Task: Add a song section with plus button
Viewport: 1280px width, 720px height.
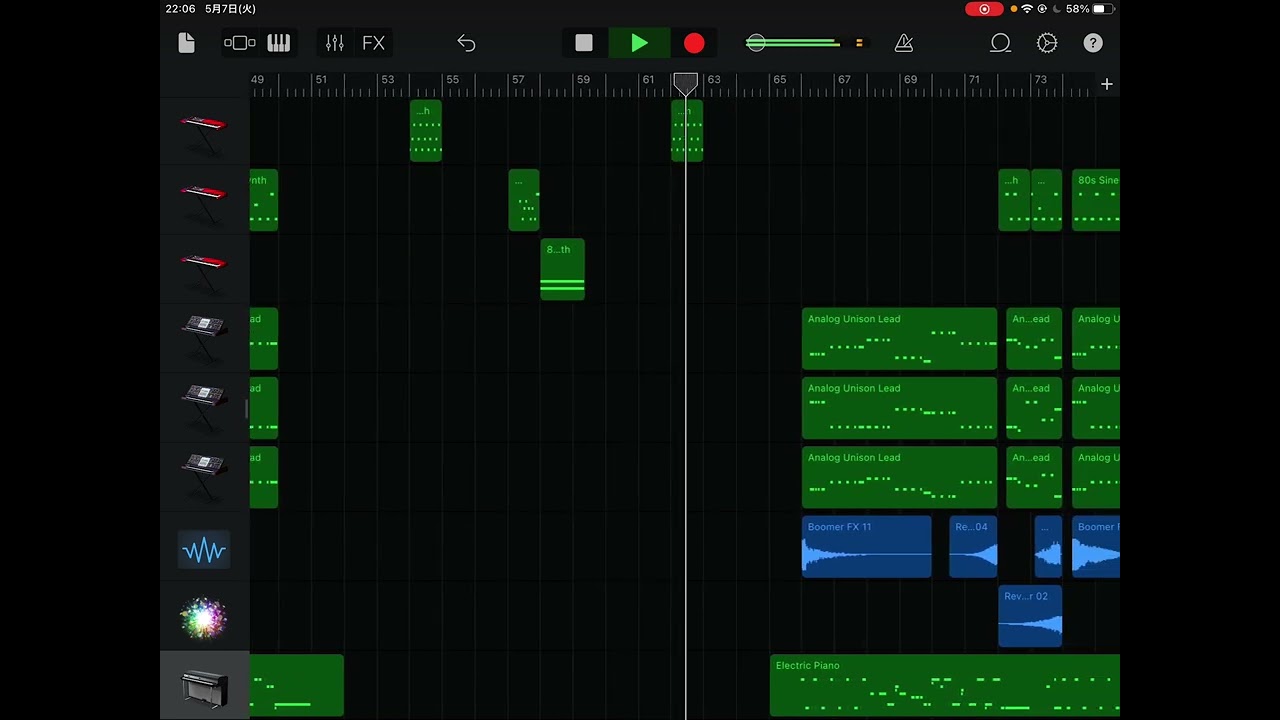Action: coord(1107,84)
